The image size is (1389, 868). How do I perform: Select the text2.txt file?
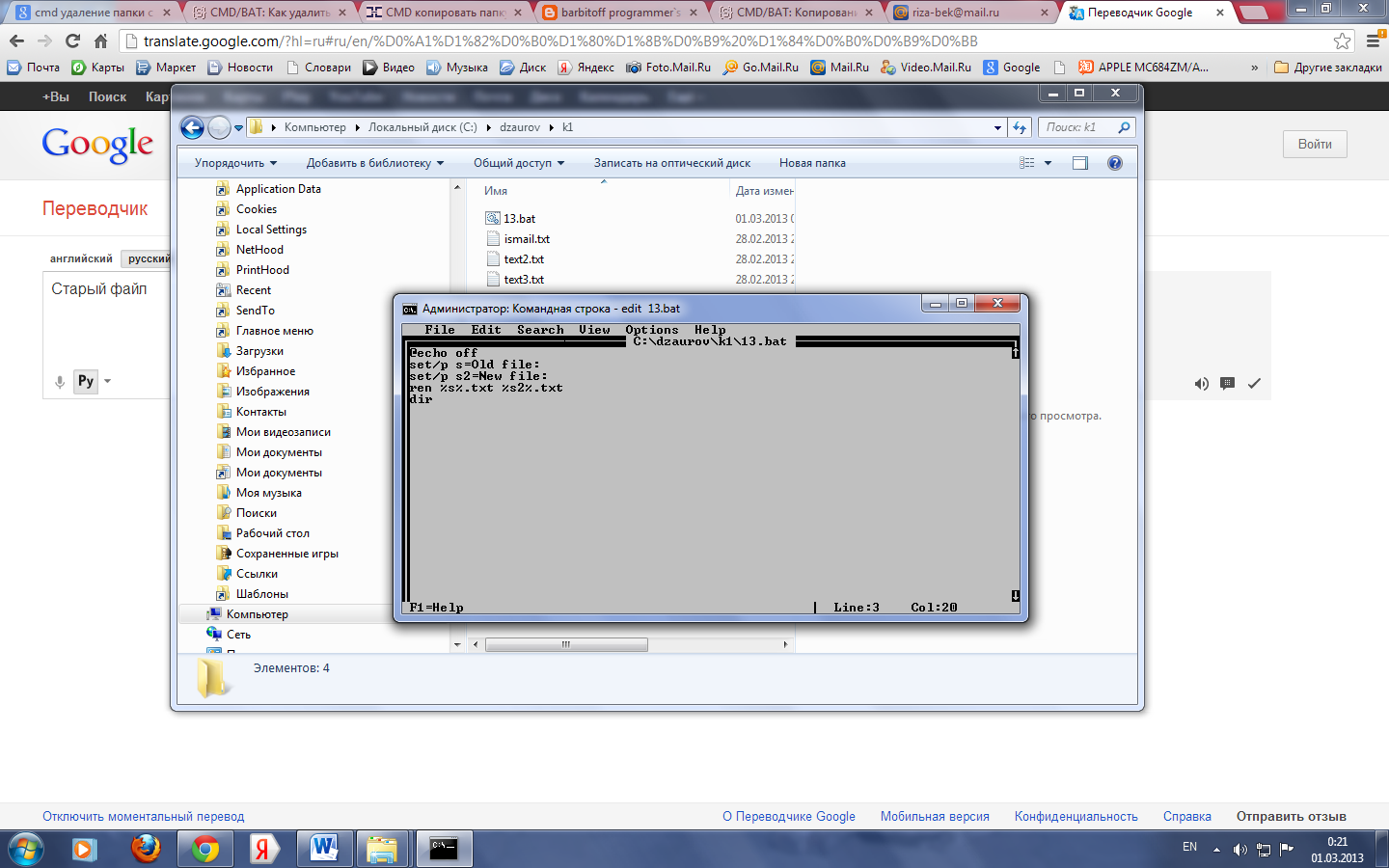(524, 259)
